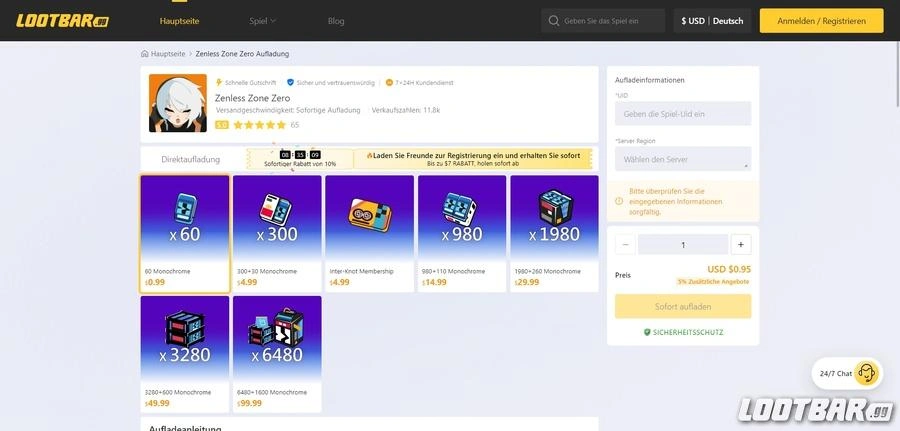Go to the Hauptseite navigation tab
The image size is (900, 431).
tap(180, 21)
